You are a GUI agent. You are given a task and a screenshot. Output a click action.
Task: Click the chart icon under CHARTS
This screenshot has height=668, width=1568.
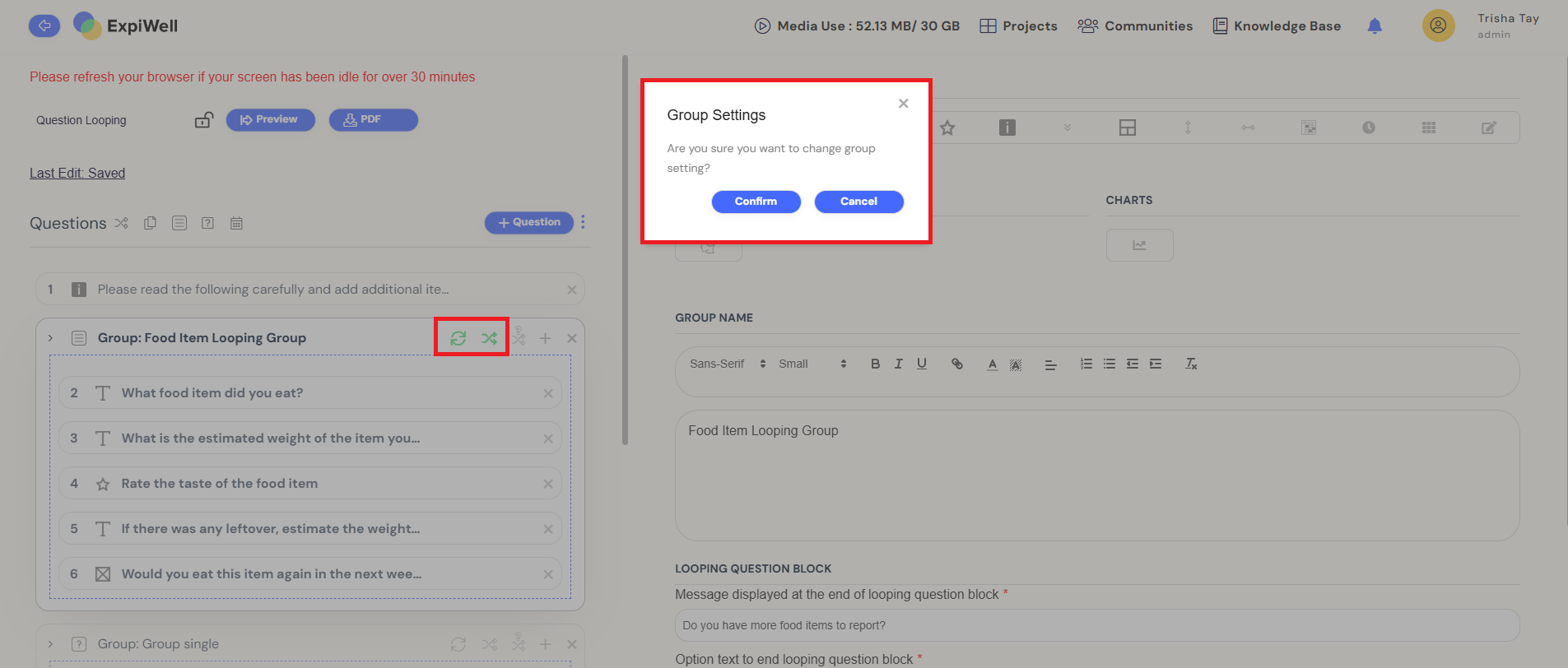click(x=1139, y=245)
